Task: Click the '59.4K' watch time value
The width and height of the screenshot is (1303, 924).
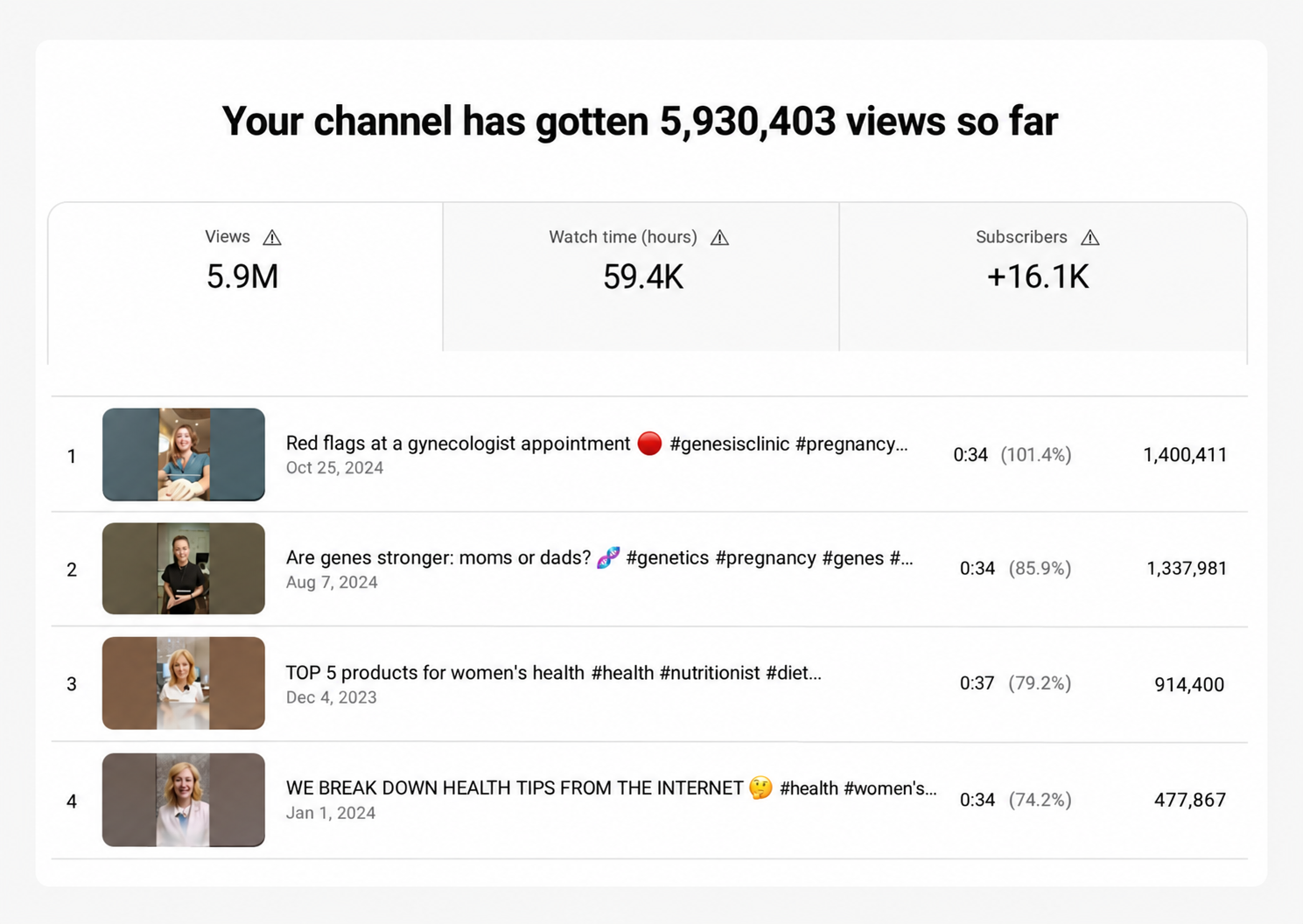Action: click(x=643, y=277)
